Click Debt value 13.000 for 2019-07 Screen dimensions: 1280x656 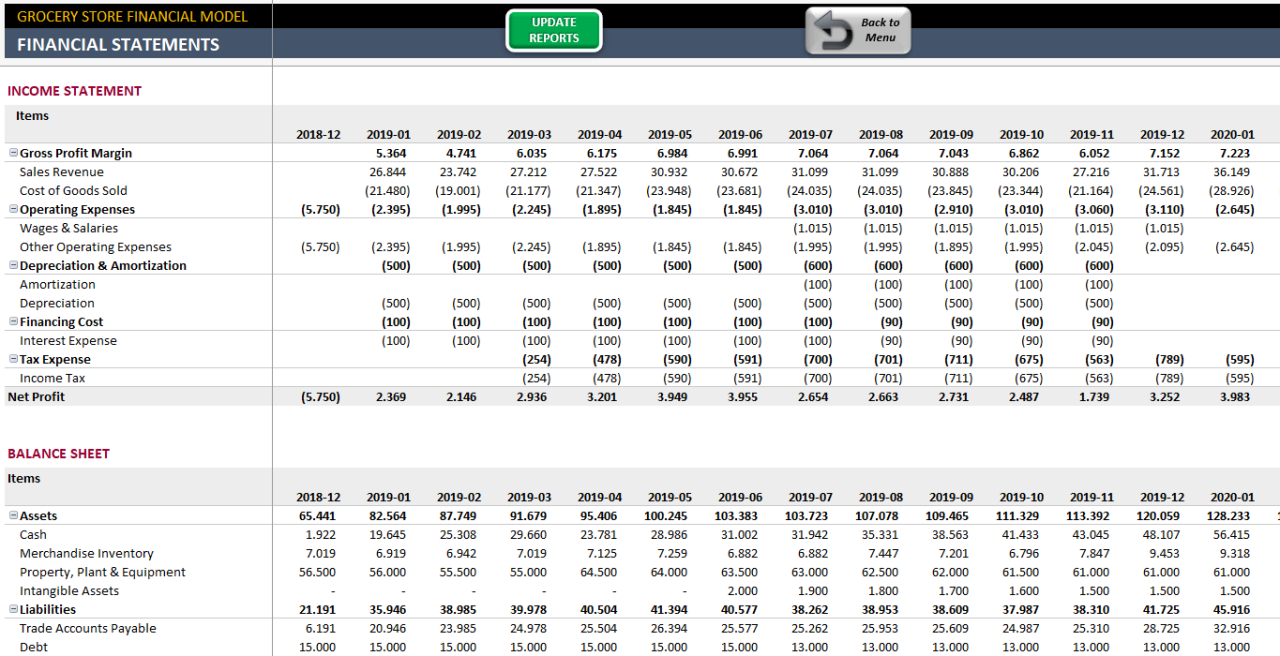810,647
